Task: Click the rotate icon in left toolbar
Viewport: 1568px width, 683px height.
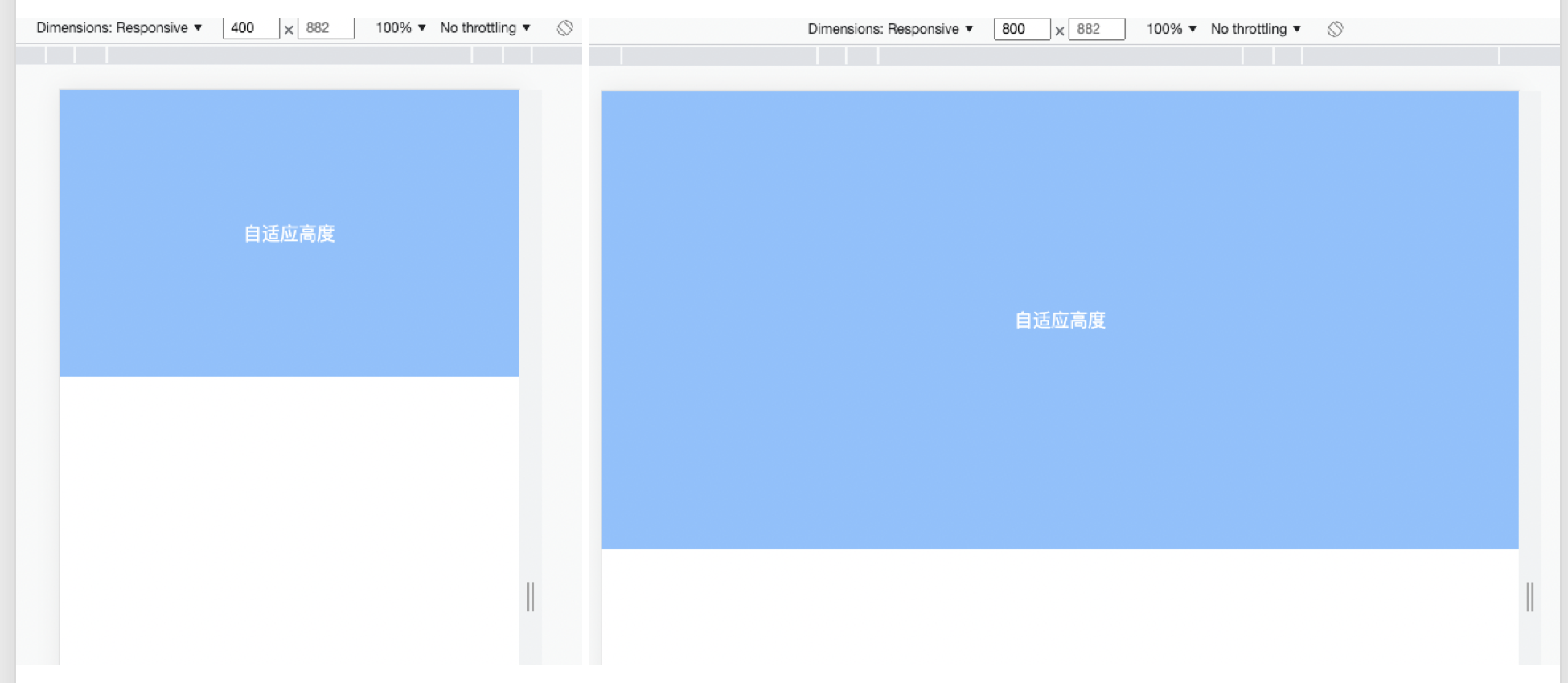Action: [565, 28]
